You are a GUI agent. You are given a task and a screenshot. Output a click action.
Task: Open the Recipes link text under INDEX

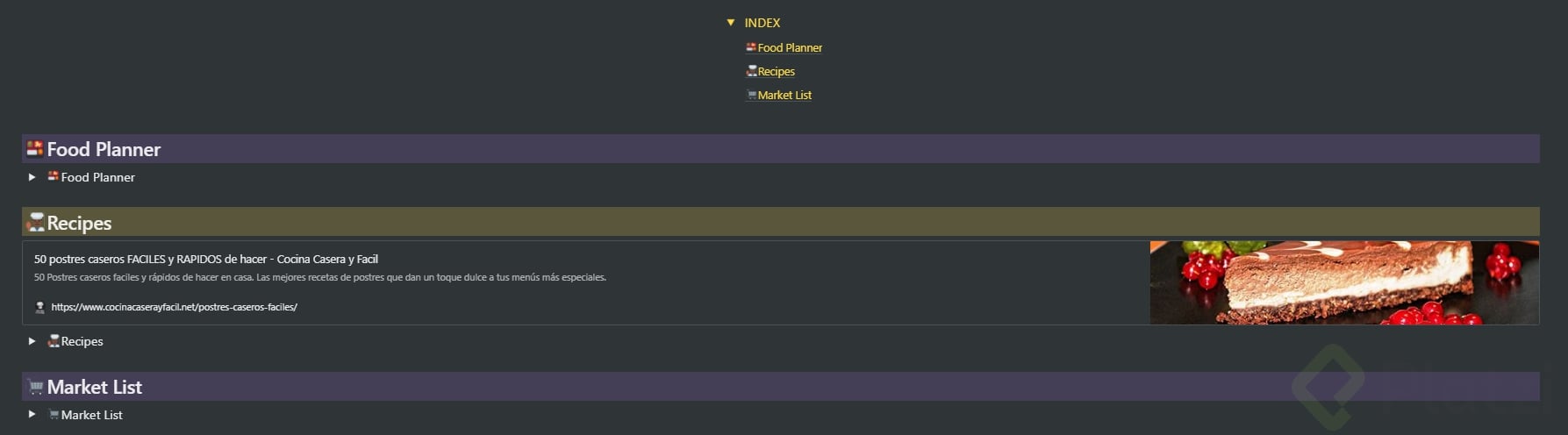(x=776, y=72)
